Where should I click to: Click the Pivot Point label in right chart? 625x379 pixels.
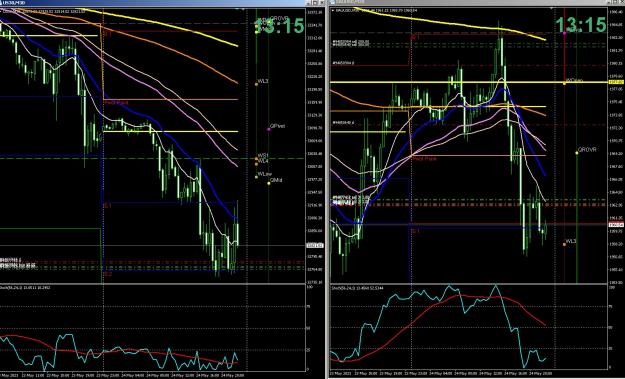[x=425, y=159]
